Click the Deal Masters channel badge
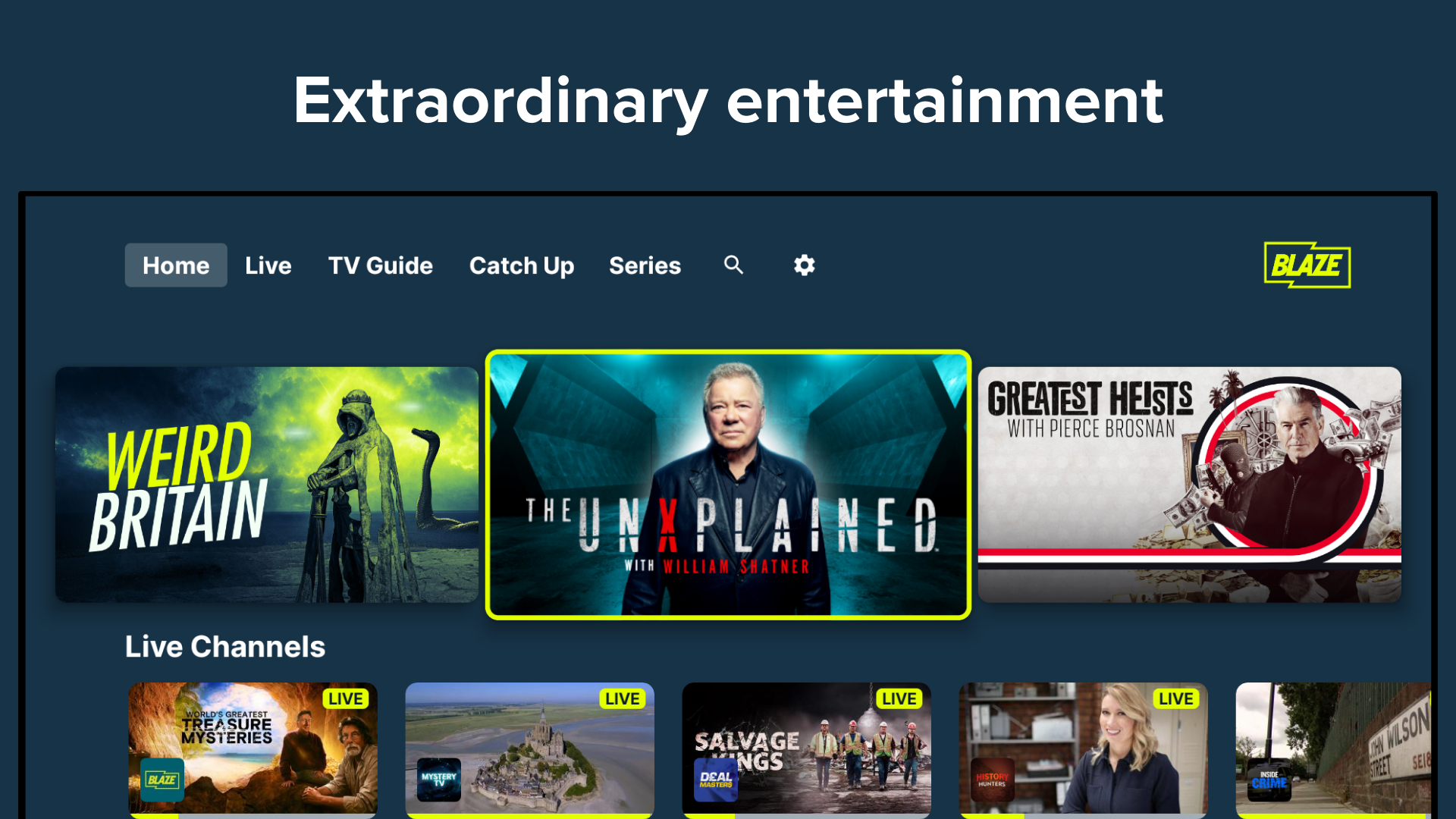This screenshot has width=1456, height=819. [716, 780]
